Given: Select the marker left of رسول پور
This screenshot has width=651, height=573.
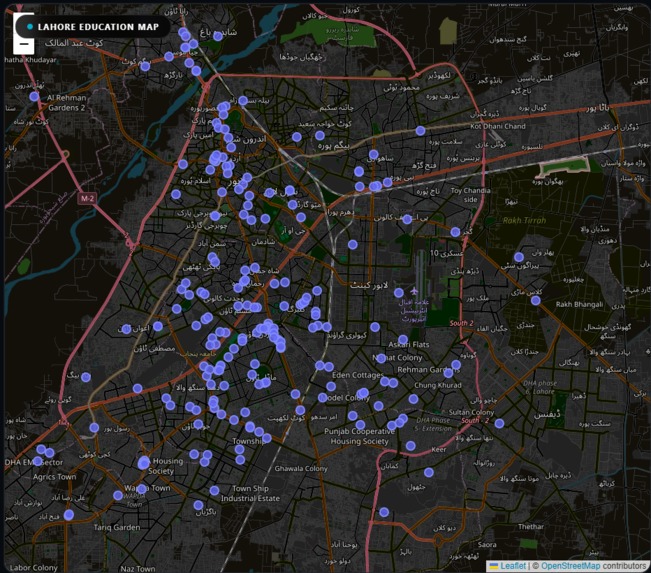Looking at the screenshot, I should click(x=94, y=428).
